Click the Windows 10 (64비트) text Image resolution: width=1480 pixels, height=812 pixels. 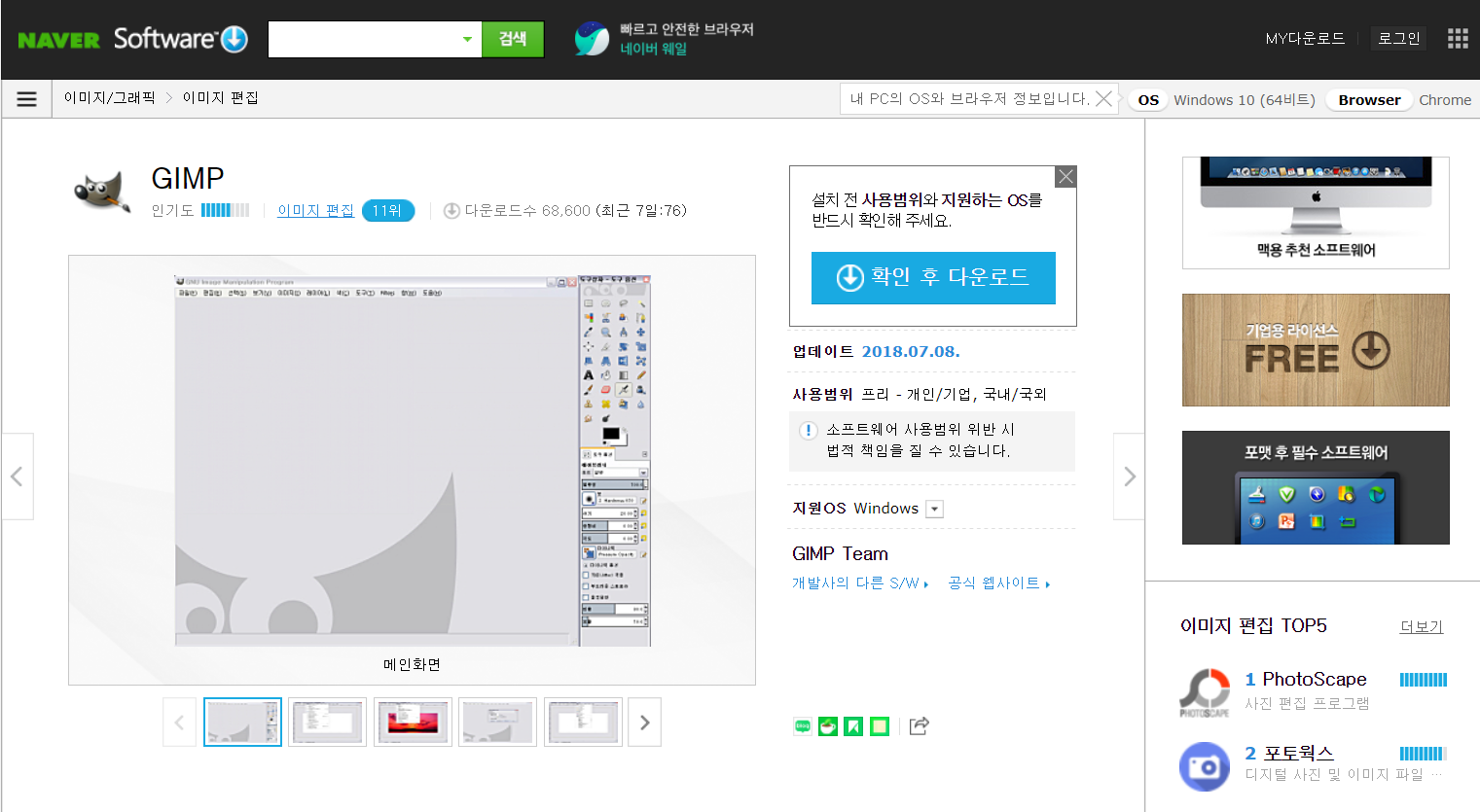click(x=1245, y=99)
